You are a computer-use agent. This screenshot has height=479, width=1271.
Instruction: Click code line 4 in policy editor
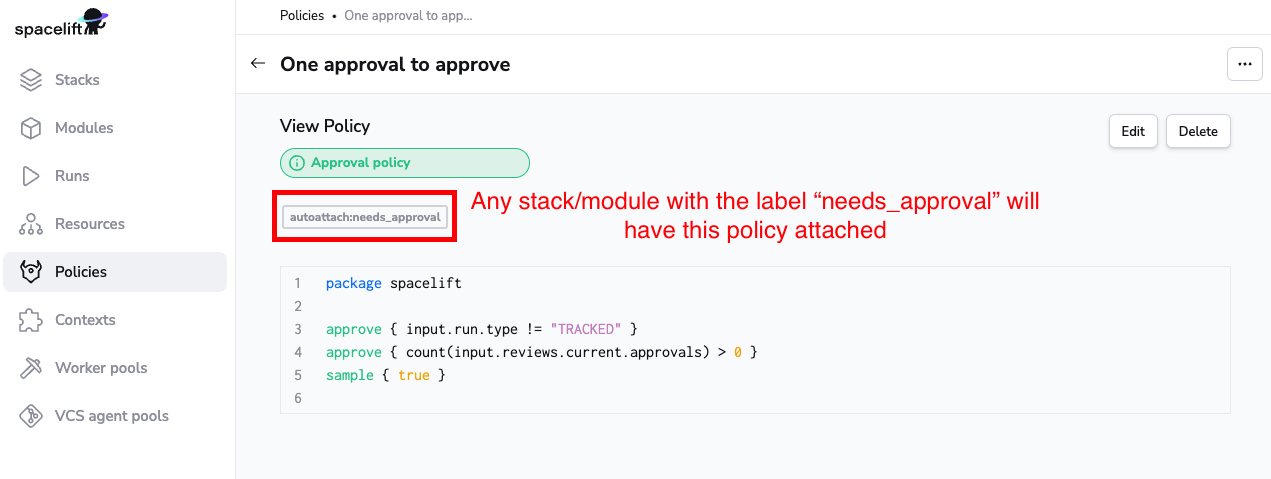[x=541, y=352]
